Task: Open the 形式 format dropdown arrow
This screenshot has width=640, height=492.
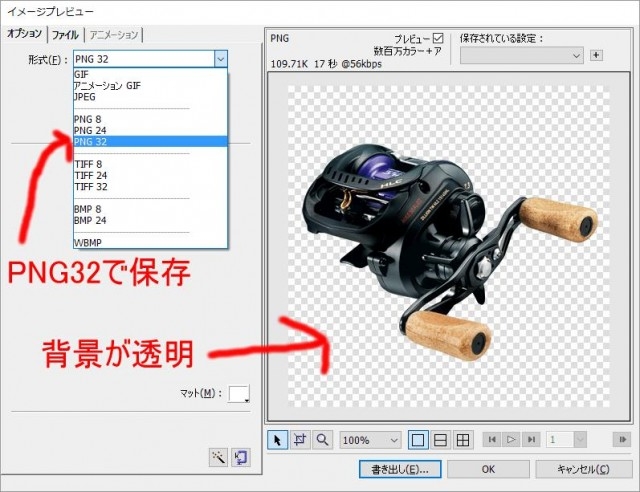Action: pos(221,59)
